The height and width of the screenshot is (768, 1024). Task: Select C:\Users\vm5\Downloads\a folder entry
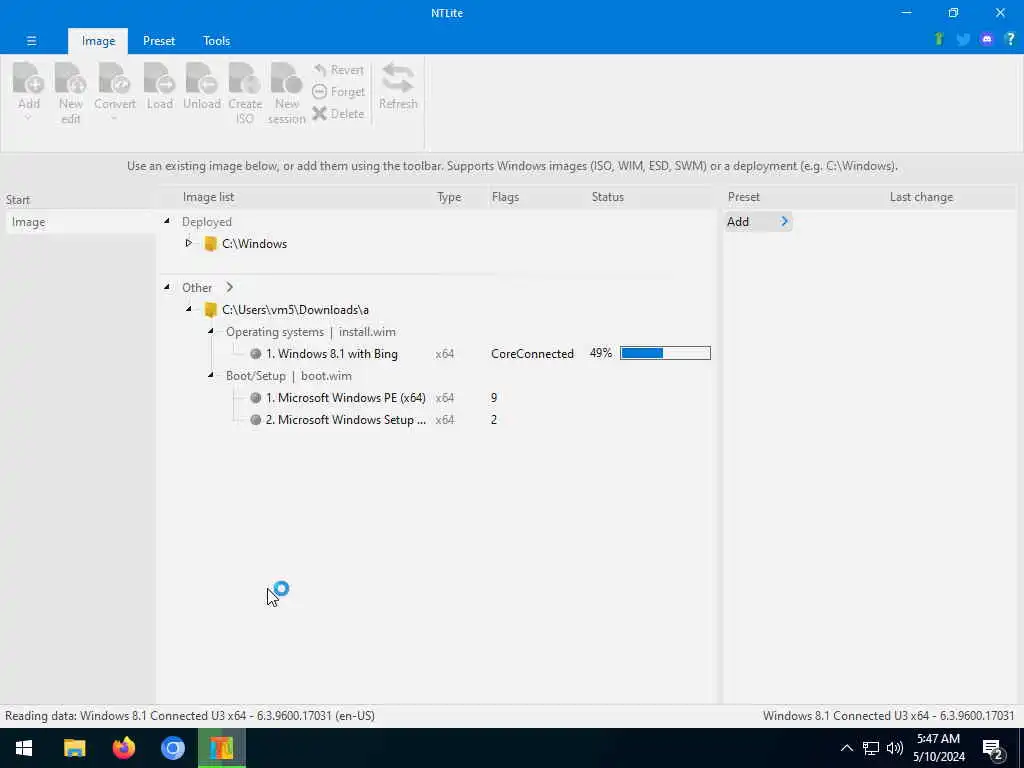[295, 310]
